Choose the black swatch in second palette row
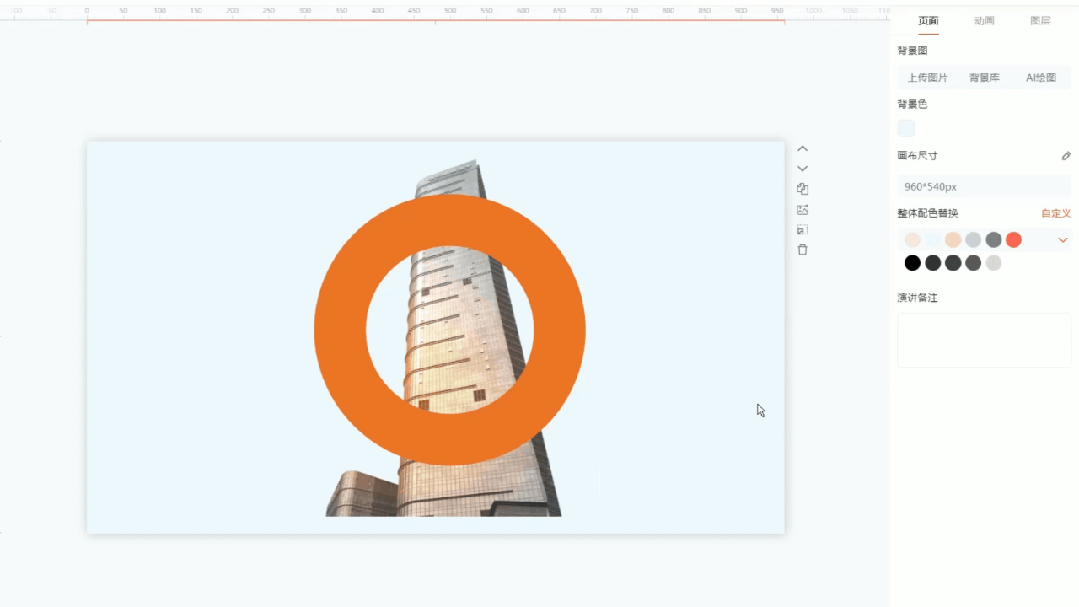Screen dimensions: 1079x607 click(912, 263)
